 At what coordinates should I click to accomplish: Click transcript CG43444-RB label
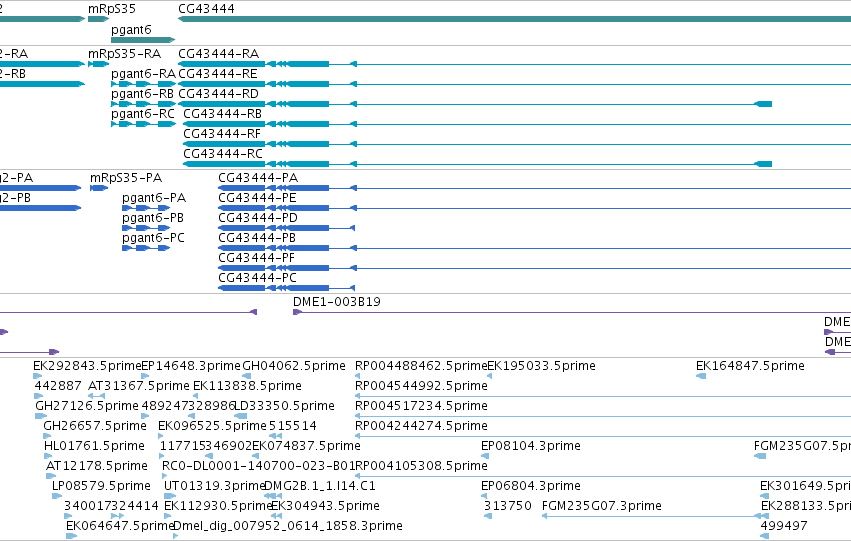pyautogui.click(x=223, y=114)
